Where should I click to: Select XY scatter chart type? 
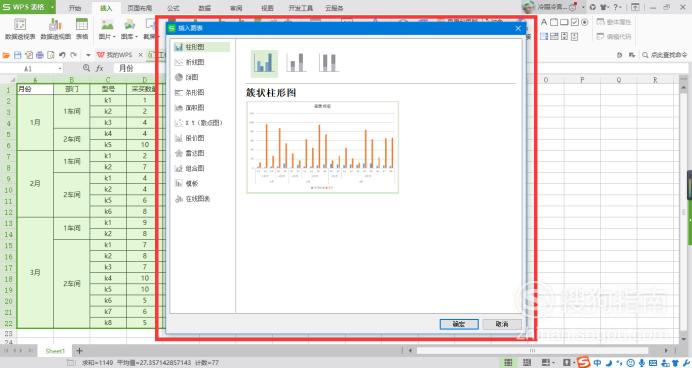click(x=199, y=123)
